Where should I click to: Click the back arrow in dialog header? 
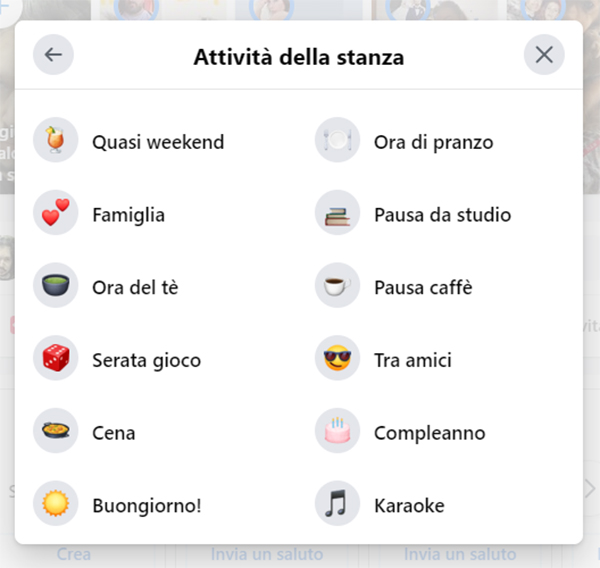click(53, 55)
